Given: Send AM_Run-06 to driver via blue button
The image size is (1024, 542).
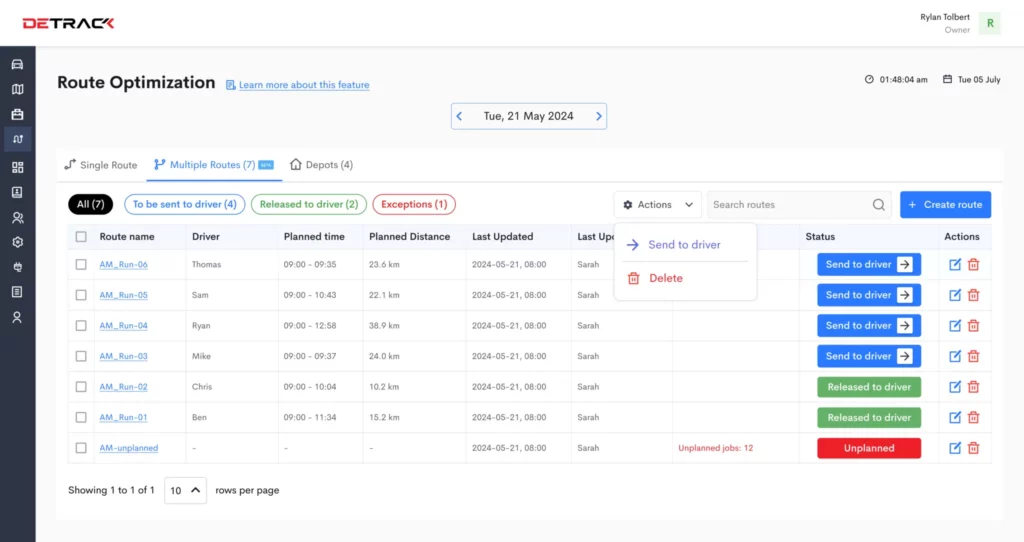Looking at the screenshot, I should 869,264.
